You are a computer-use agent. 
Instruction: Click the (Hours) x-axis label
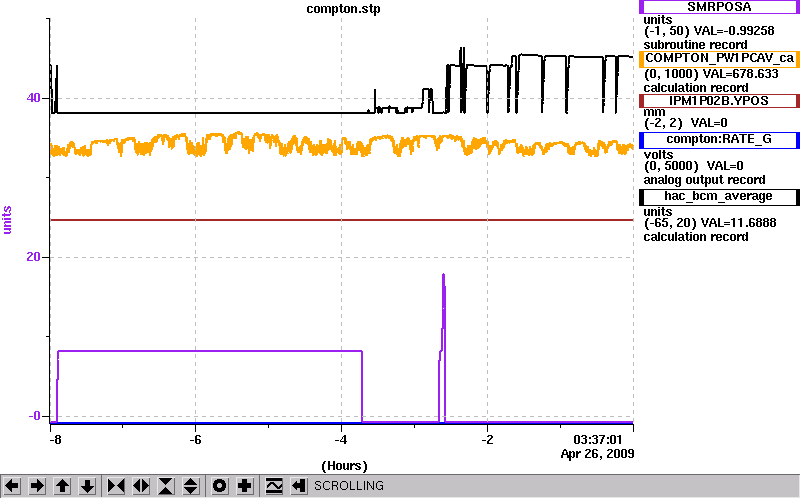(344, 466)
